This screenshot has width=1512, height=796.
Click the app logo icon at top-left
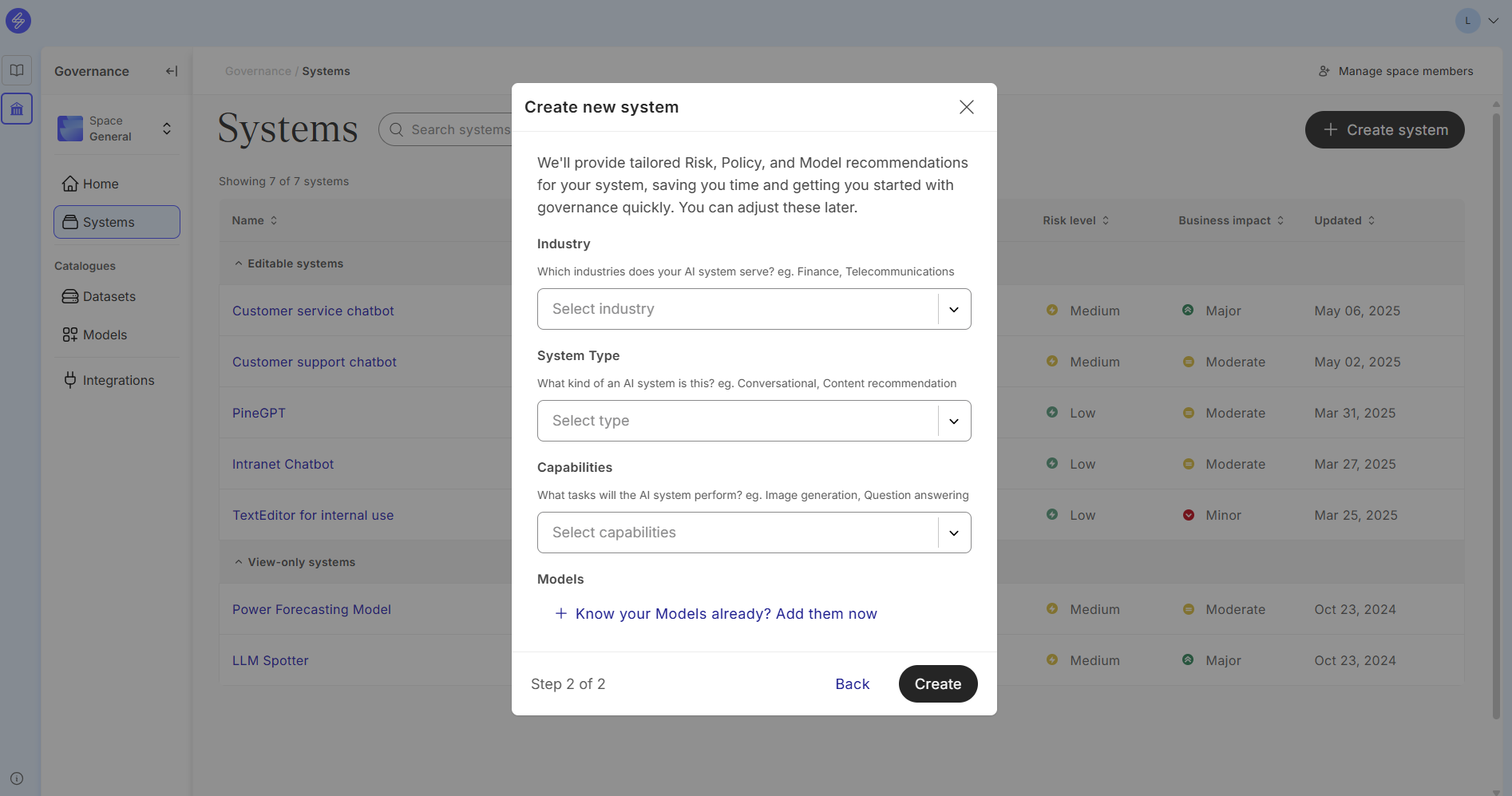tap(18, 21)
